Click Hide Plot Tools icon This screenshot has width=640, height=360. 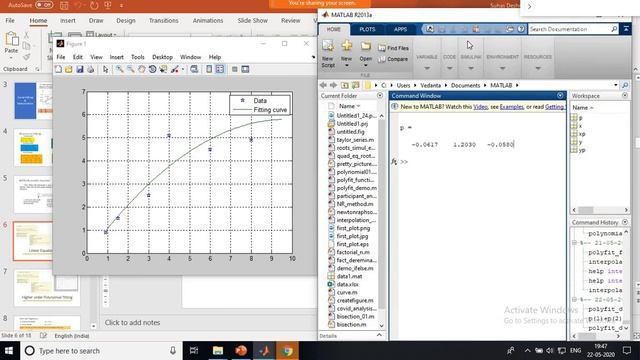[x=235, y=69]
